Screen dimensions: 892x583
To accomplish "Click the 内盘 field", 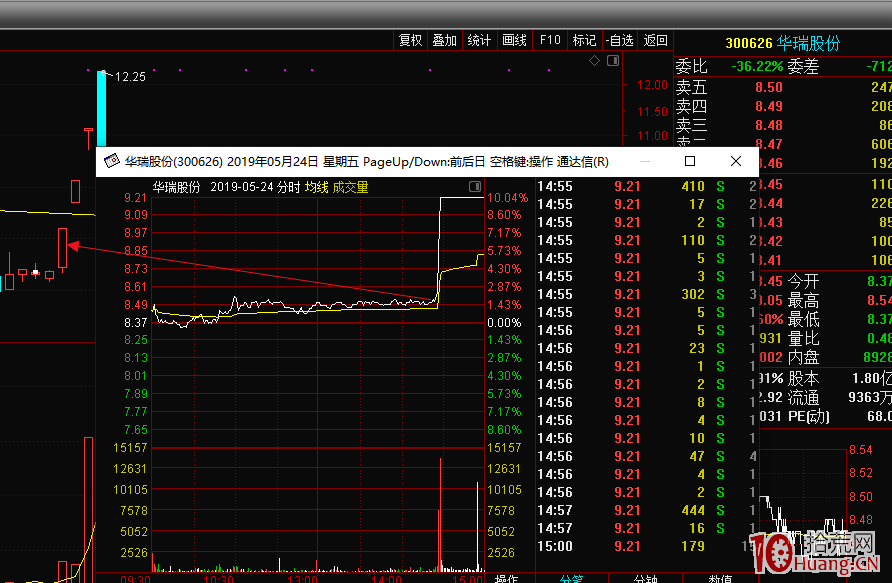I will (840, 357).
